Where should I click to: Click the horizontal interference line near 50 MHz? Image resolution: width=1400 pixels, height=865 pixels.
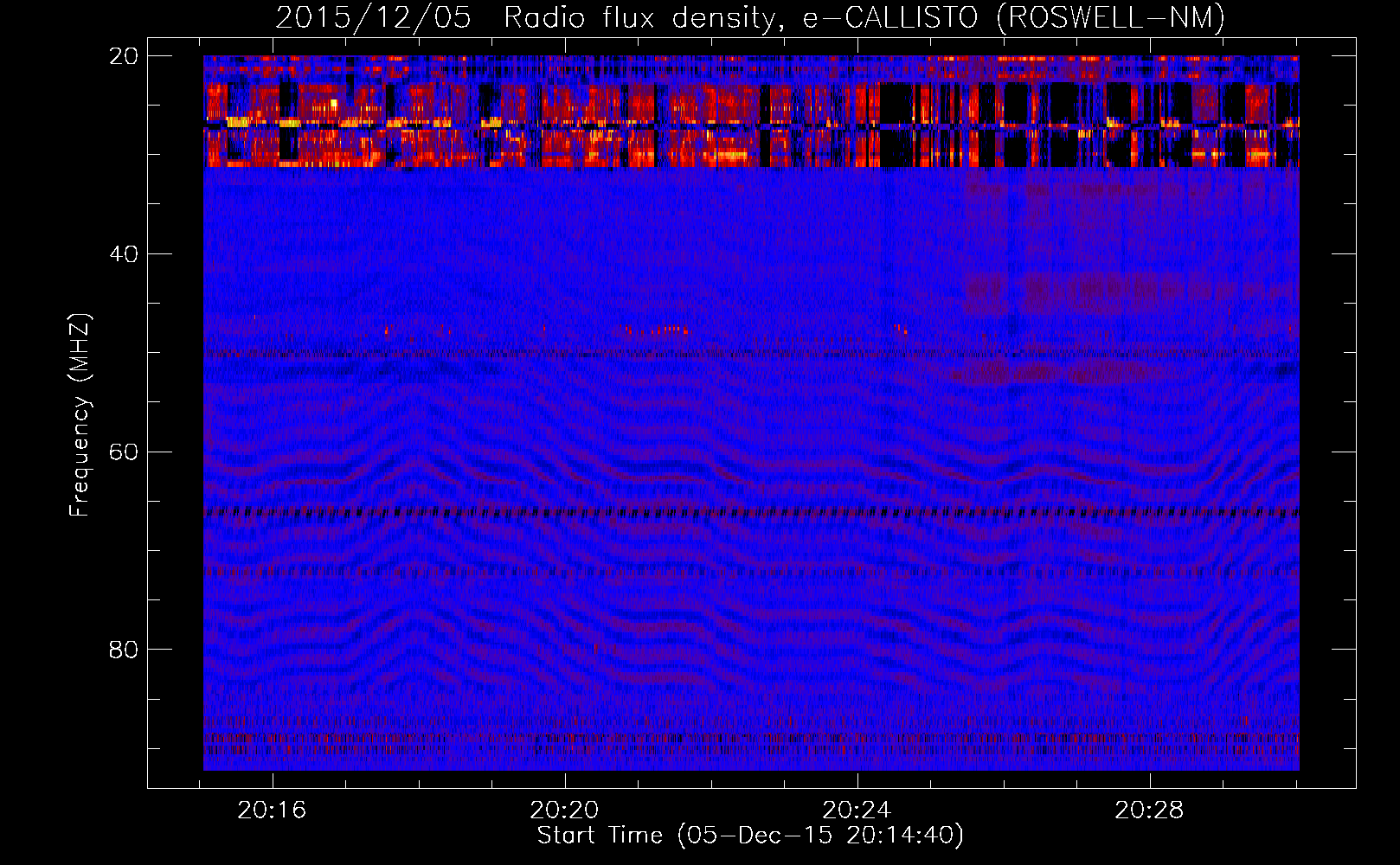click(x=751, y=353)
